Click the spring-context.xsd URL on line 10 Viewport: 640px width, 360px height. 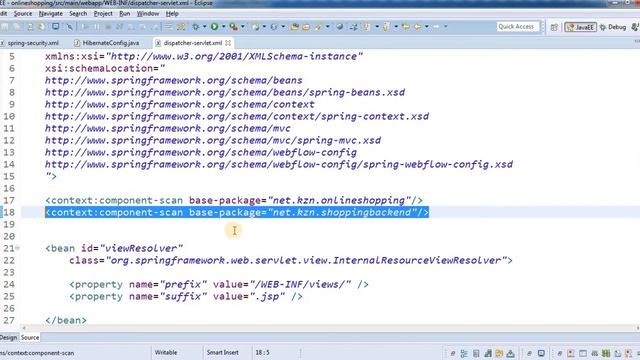pos(237,116)
